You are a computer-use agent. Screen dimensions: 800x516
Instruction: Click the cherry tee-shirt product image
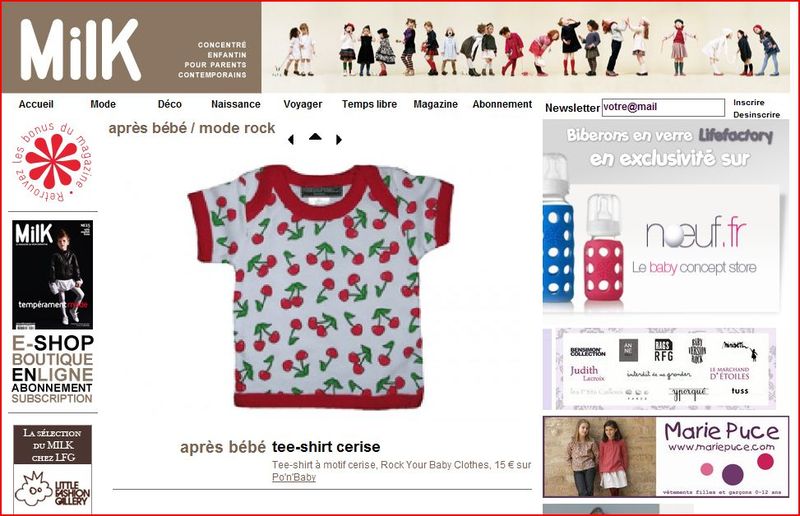pos(320,286)
